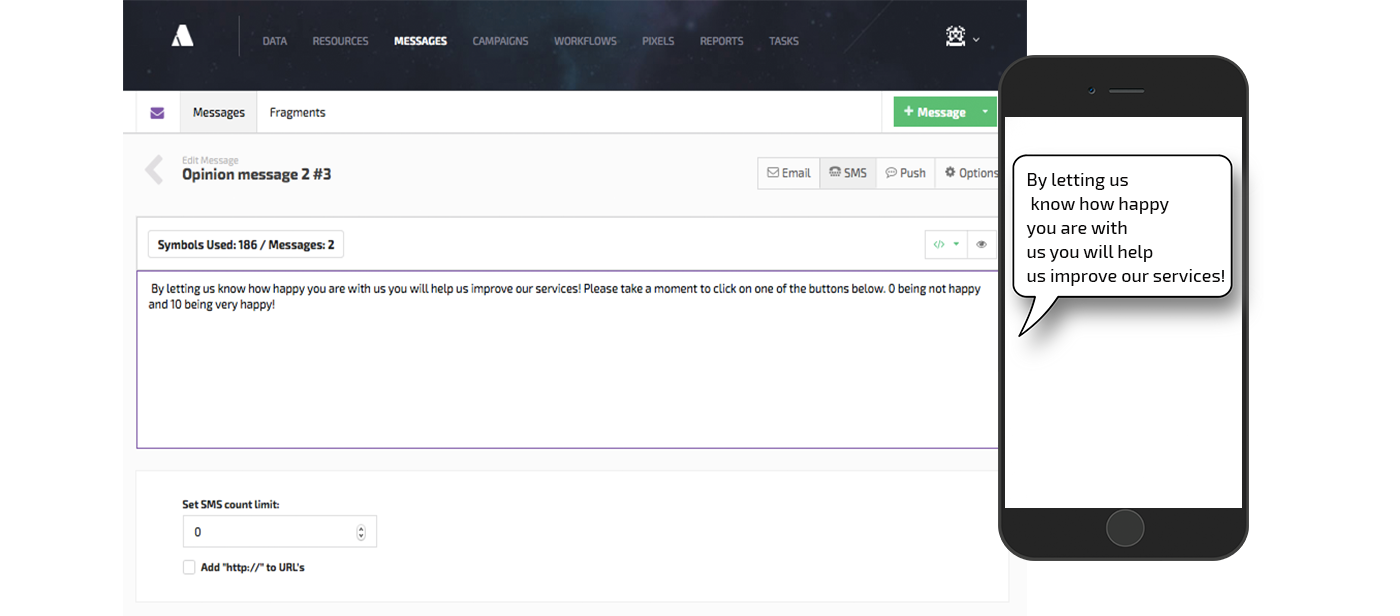Enable the Add "http://" to URL's checkbox
Image resolution: width=1400 pixels, height=616 pixels.
(189, 567)
